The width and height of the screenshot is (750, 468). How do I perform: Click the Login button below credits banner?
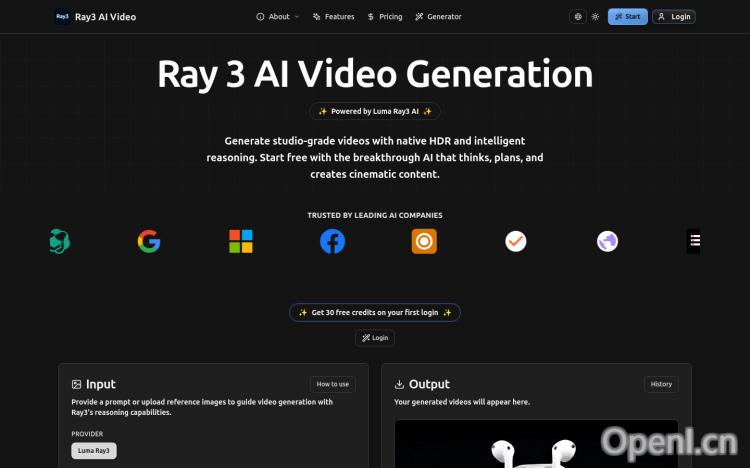(375, 338)
